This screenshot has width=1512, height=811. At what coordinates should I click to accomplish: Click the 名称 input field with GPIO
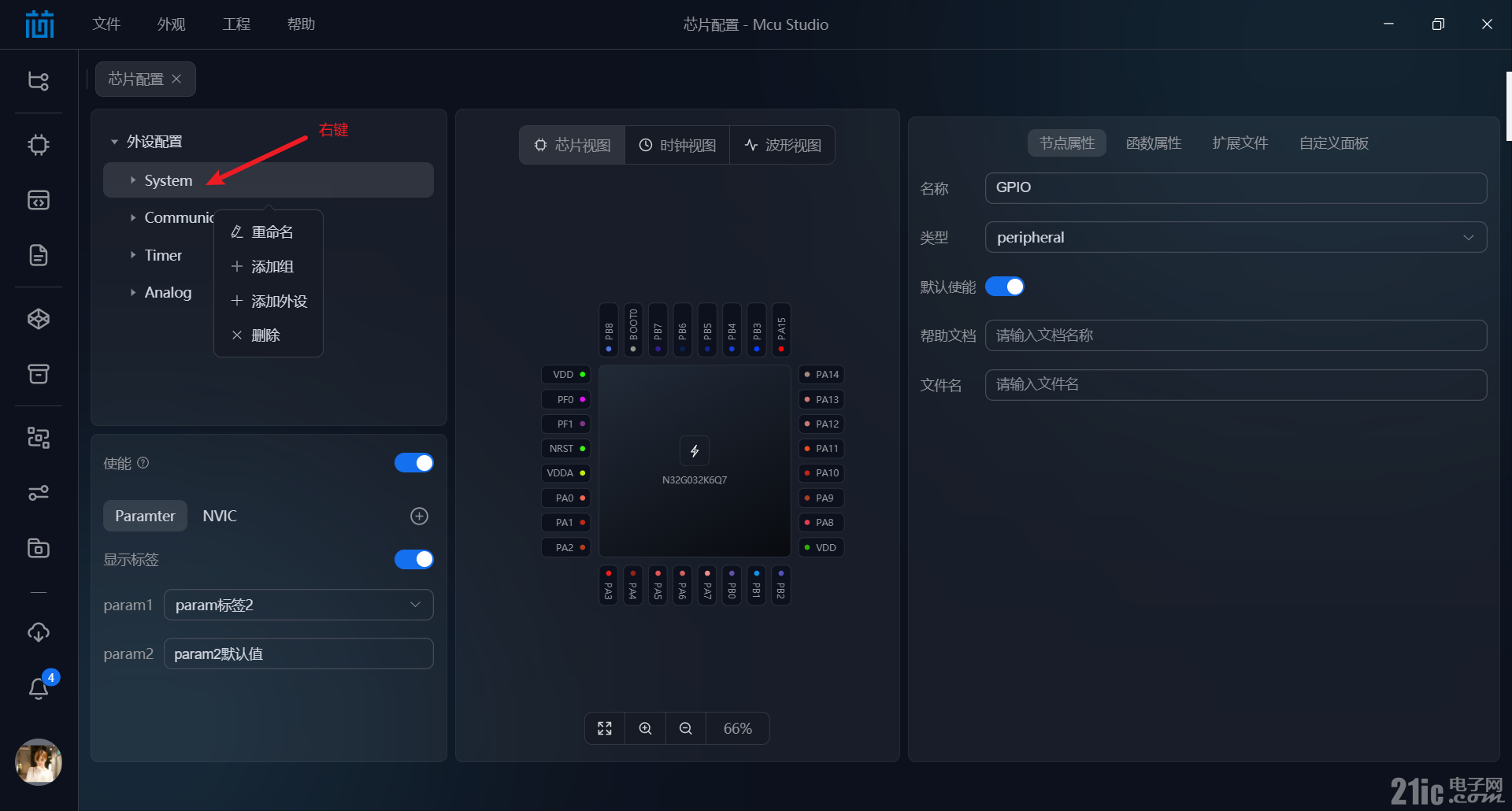[1236, 188]
